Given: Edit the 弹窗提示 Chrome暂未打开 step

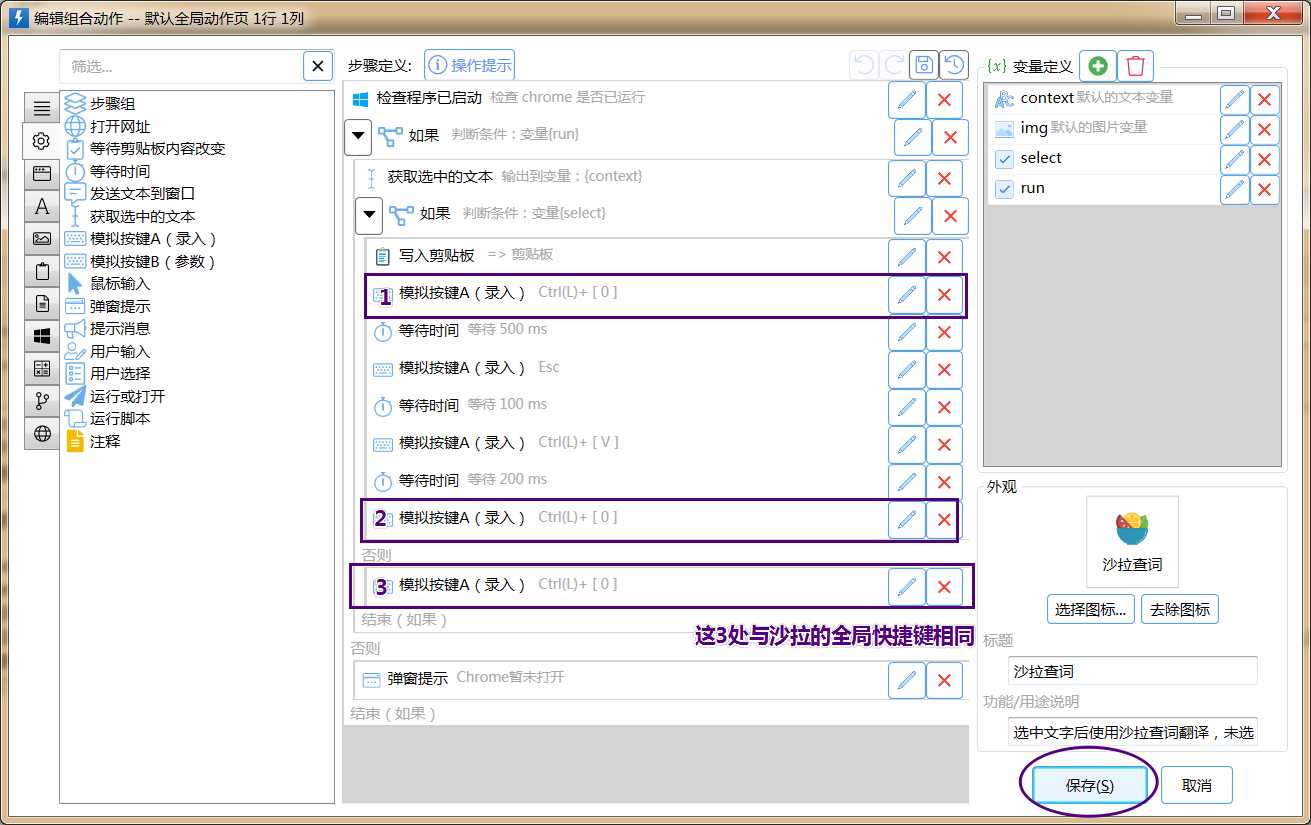Looking at the screenshot, I should 907,681.
